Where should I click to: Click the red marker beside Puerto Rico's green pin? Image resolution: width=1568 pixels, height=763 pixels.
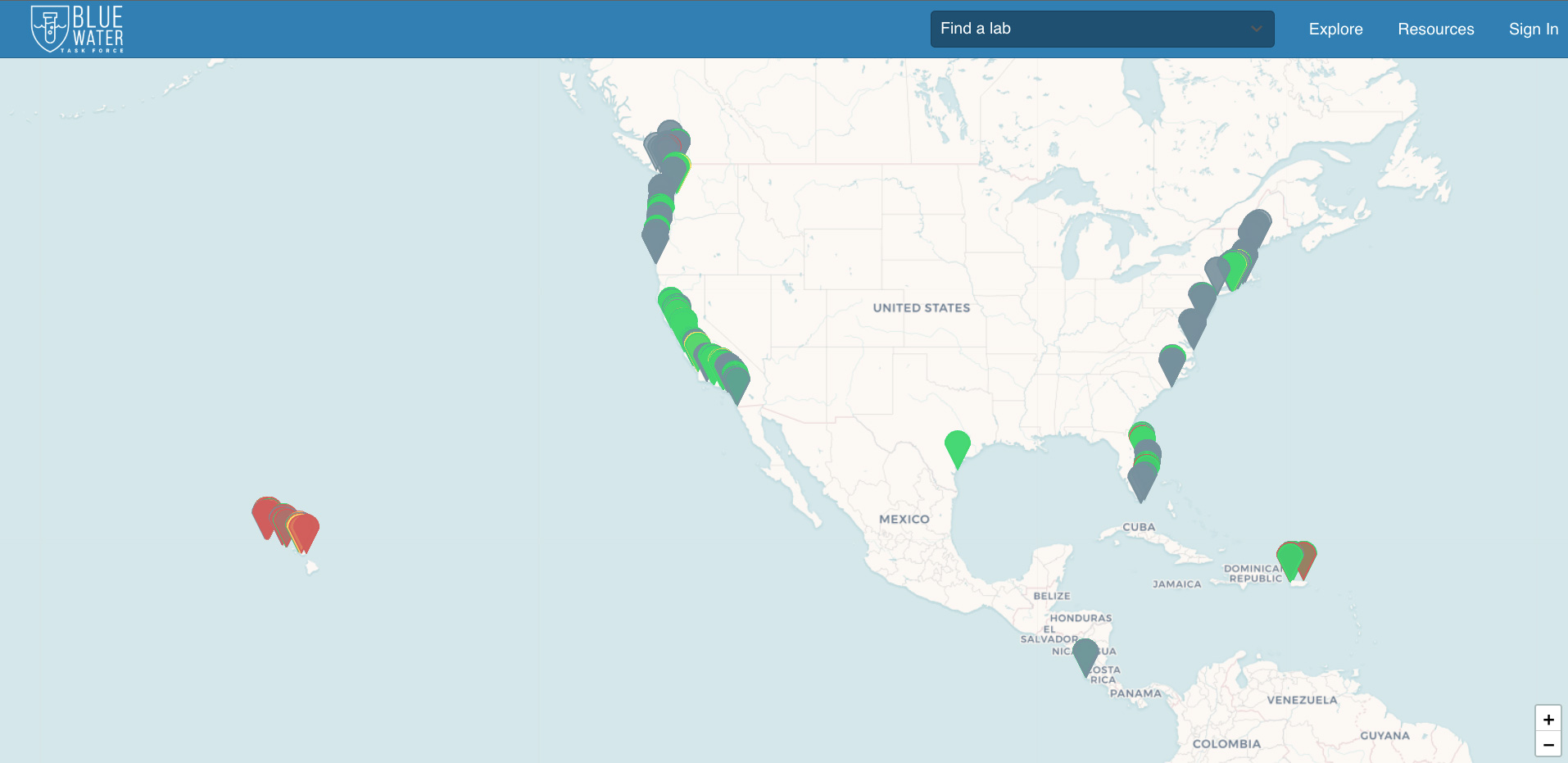pyautogui.click(x=1308, y=553)
